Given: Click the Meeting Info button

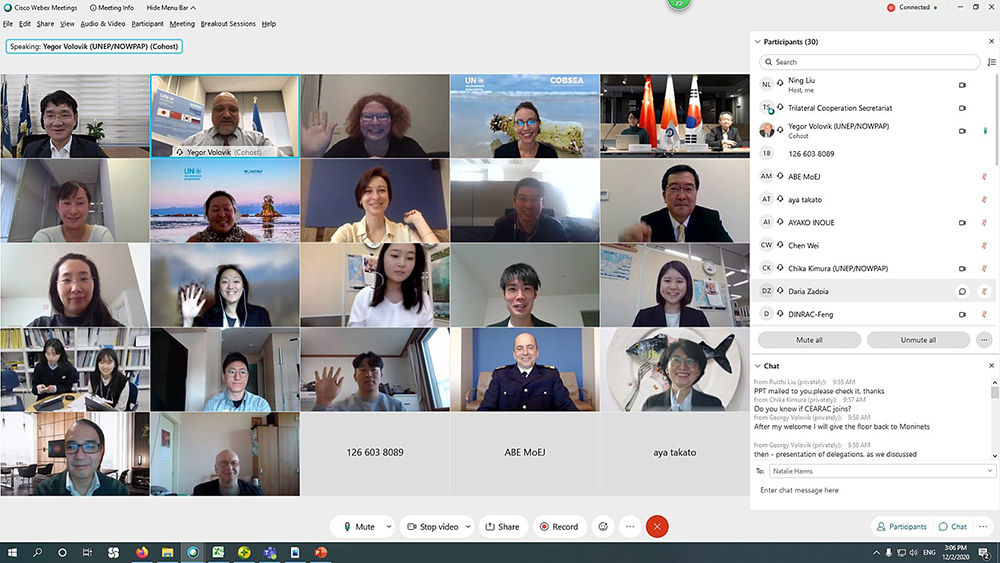Looking at the screenshot, I should 112,8.
